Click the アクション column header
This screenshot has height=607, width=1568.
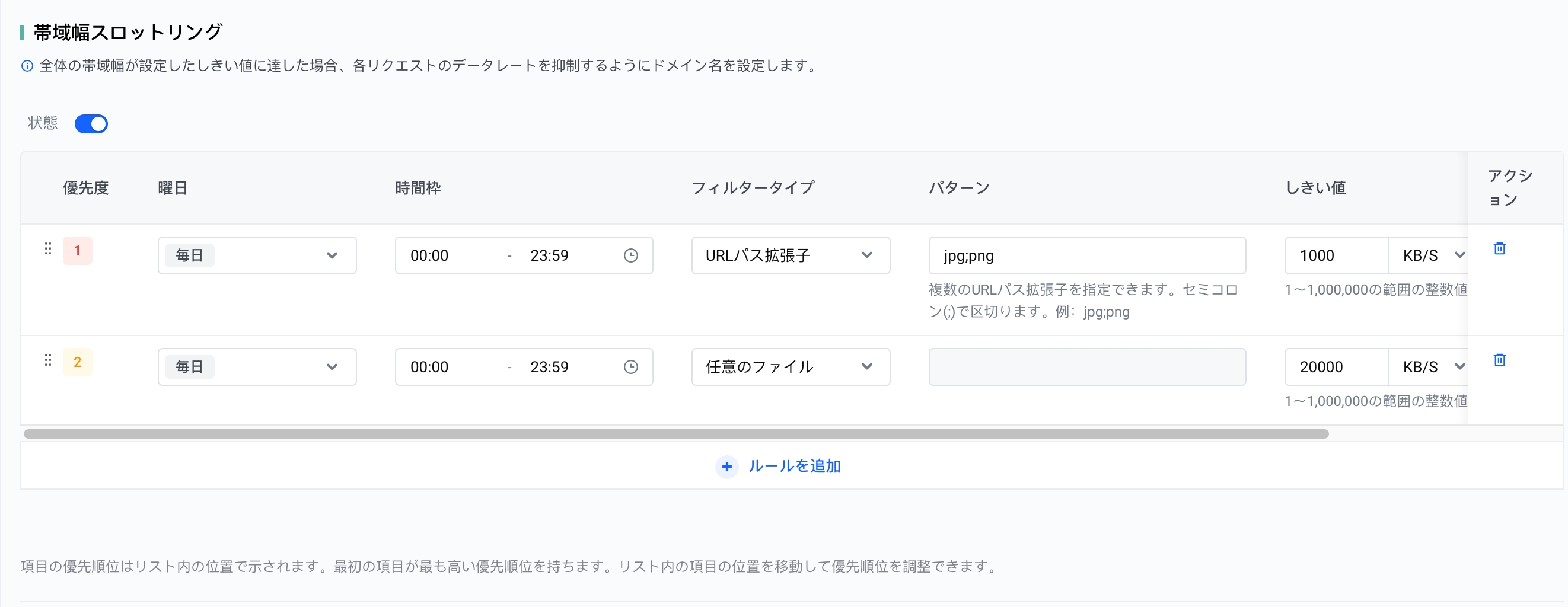[x=1510, y=188]
